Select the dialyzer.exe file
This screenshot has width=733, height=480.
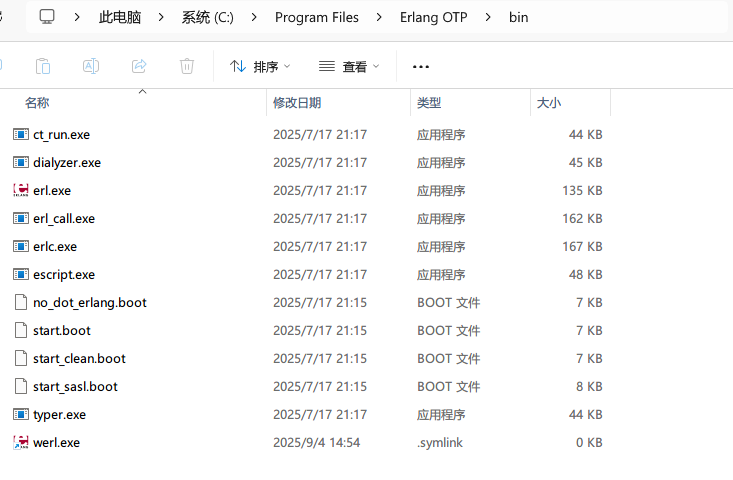click(x=67, y=162)
